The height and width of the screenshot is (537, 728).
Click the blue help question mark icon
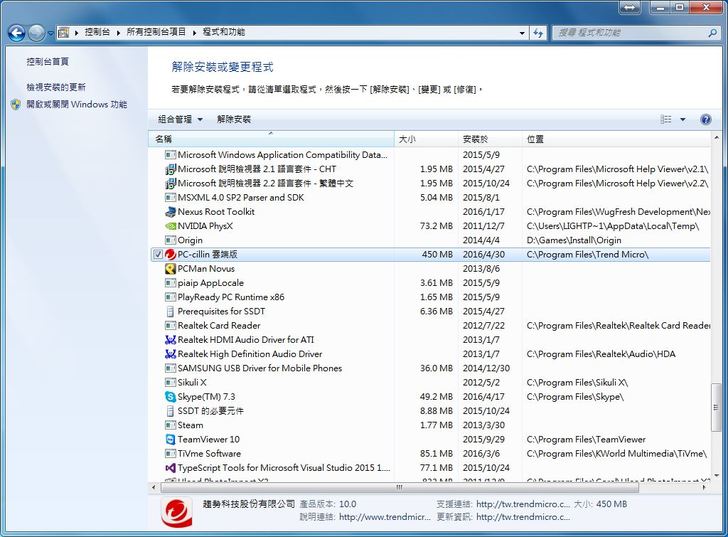706,119
